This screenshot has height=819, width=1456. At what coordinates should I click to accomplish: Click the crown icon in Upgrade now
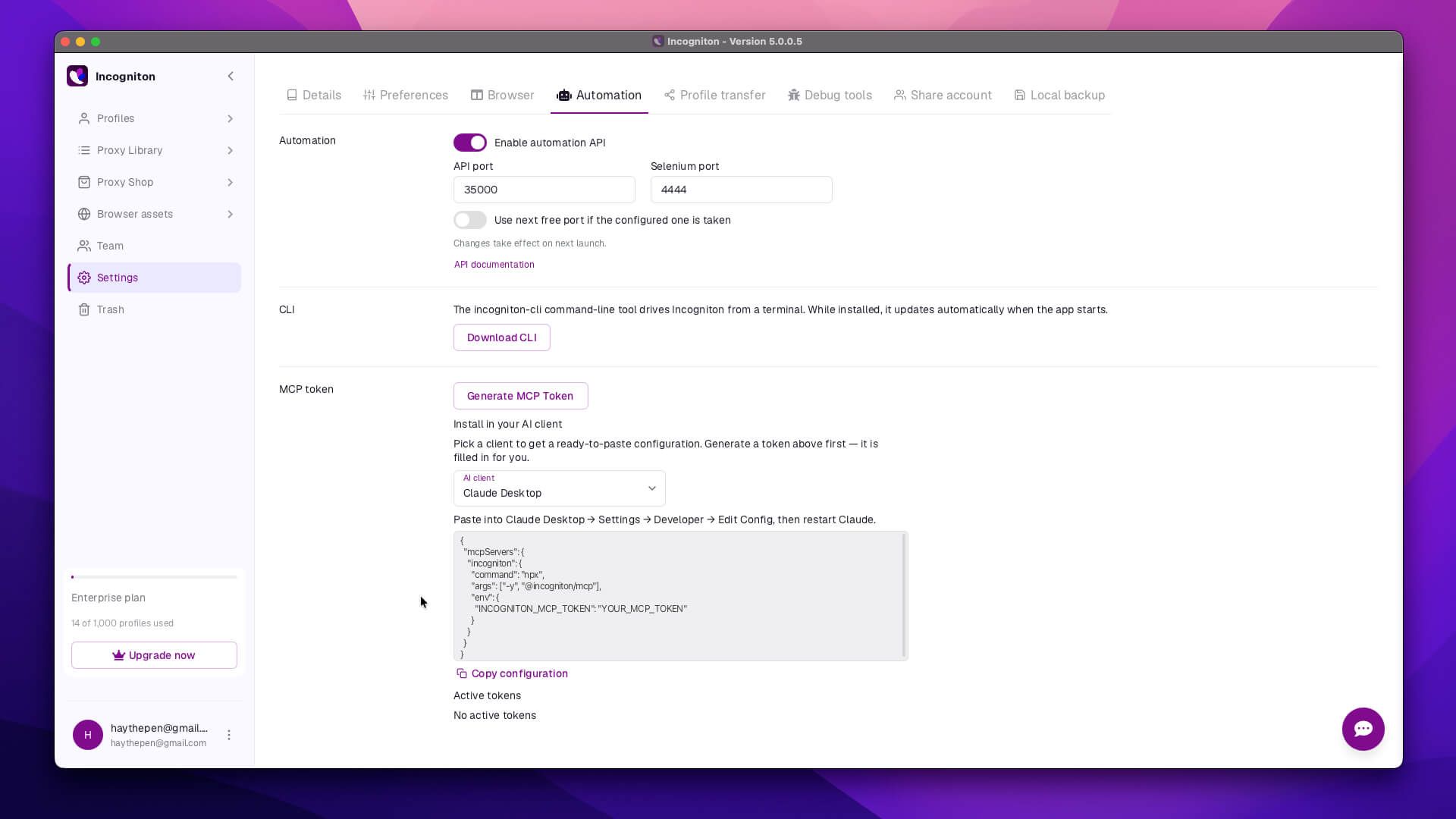118,655
